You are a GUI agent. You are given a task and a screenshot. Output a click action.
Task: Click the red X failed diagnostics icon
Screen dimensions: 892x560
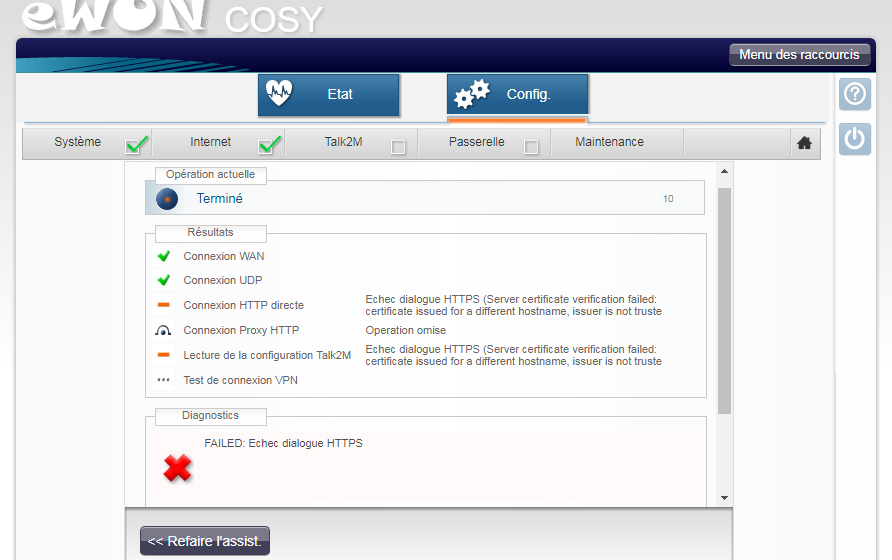tap(177, 467)
